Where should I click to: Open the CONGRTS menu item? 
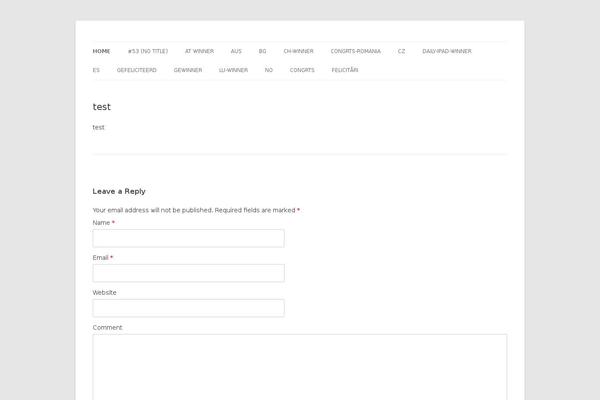(302, 70)
